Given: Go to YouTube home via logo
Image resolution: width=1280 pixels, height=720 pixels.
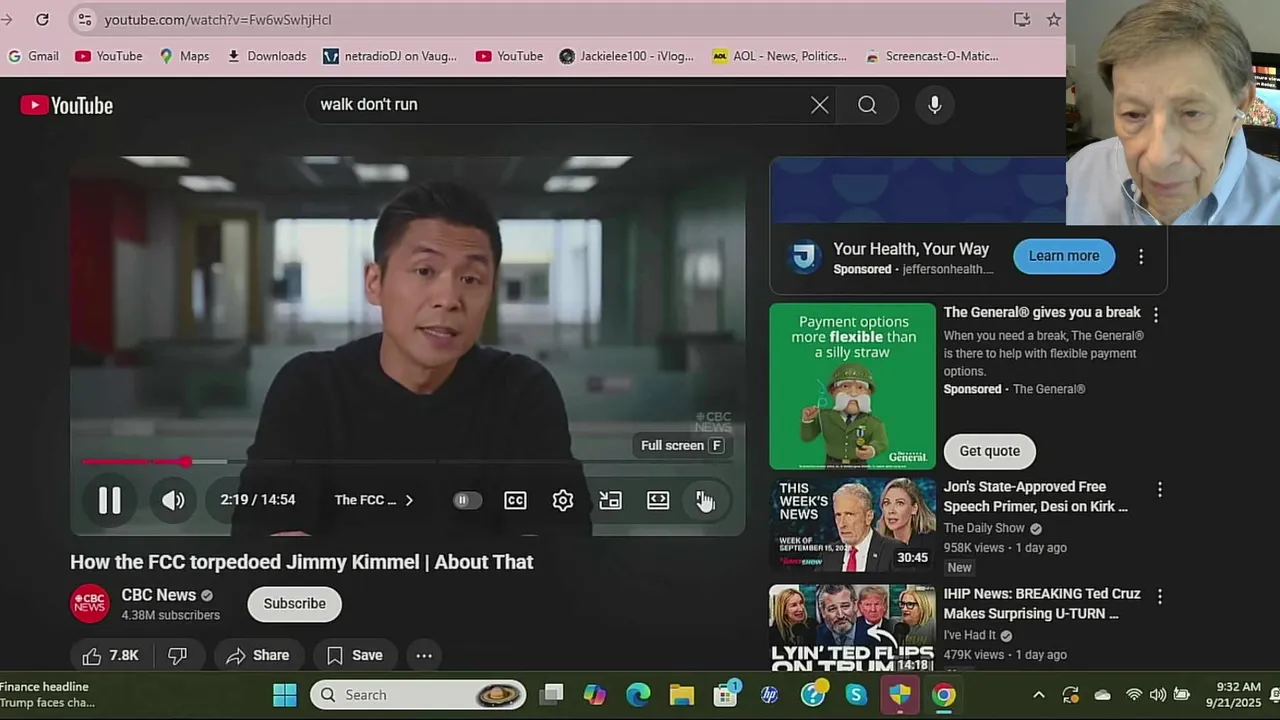Looking at the screenshot, I should pyautogui.click(x=67, y=105).
